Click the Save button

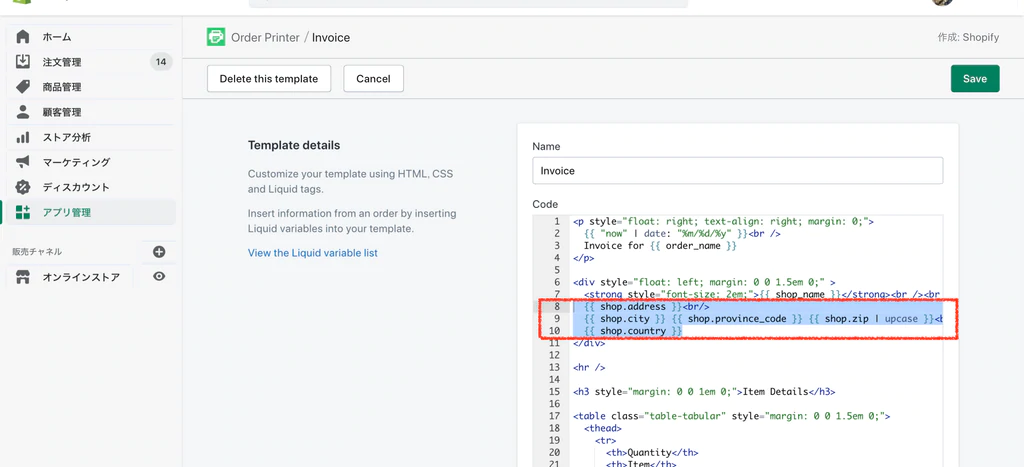974,79
